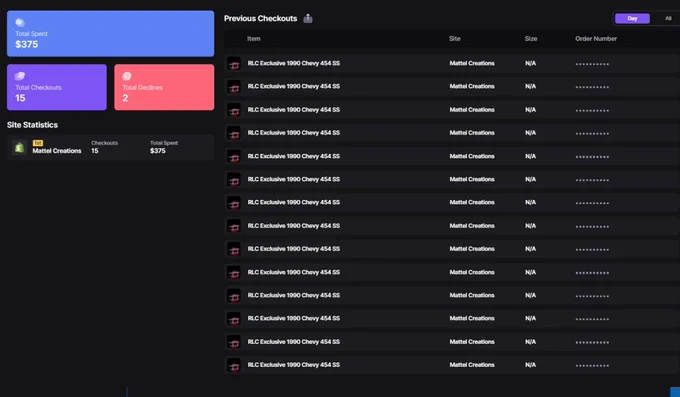Screen dimensions: 680x397
Task: Click the Shopify bag icon for Mattel Creations
Action: coord(19,148)
